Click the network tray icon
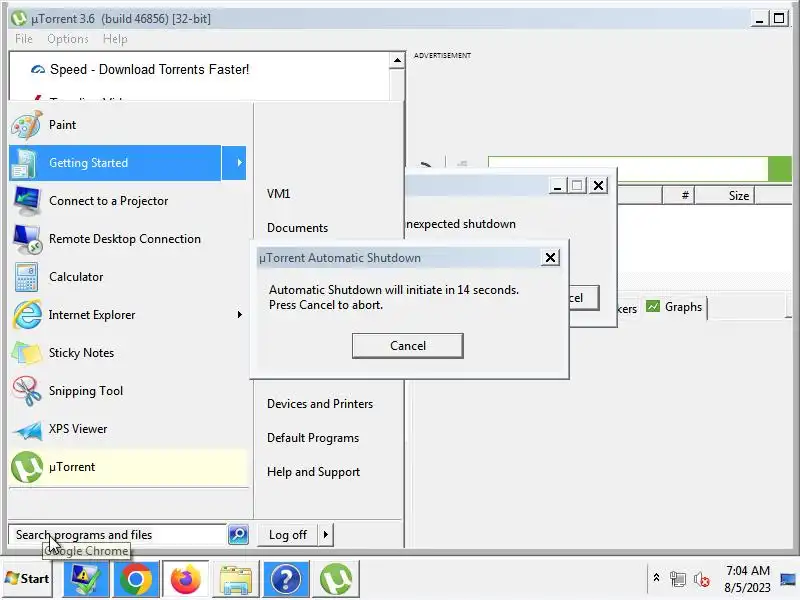The height and width of the screenshot is (600, 800). [678, 579]
